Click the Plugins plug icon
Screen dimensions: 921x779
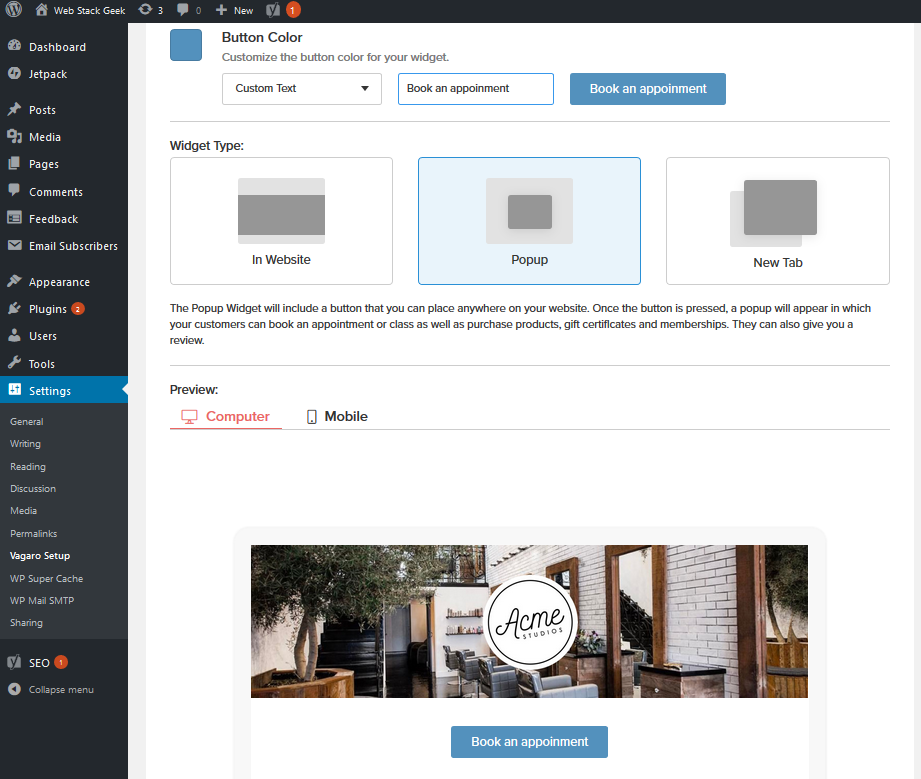coord(14,308)
